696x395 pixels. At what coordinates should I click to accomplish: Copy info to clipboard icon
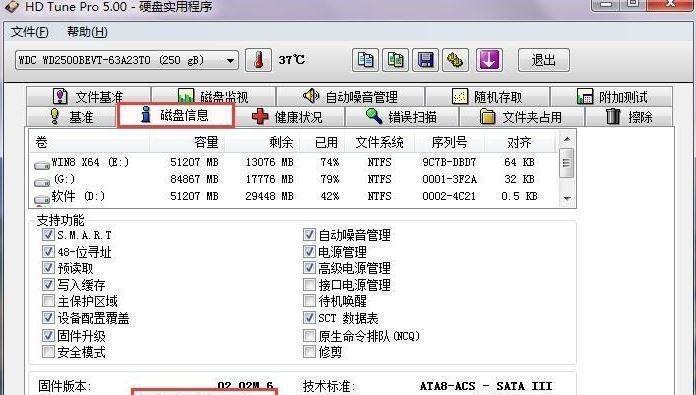pos(365,60)
